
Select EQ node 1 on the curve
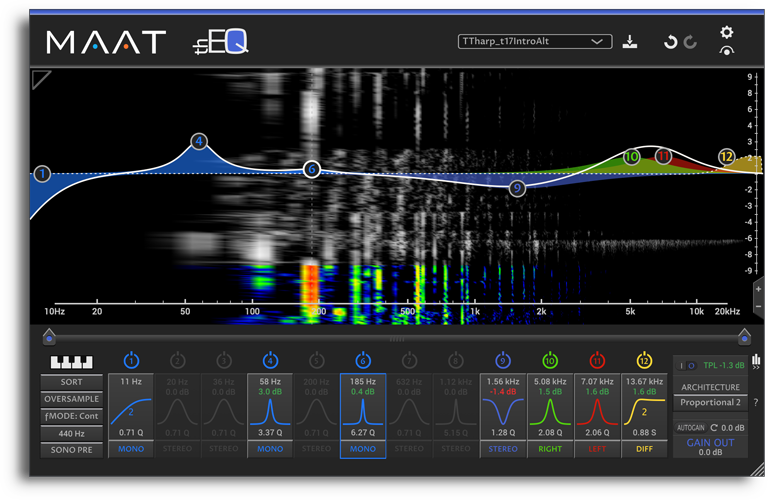coord(43,173)
